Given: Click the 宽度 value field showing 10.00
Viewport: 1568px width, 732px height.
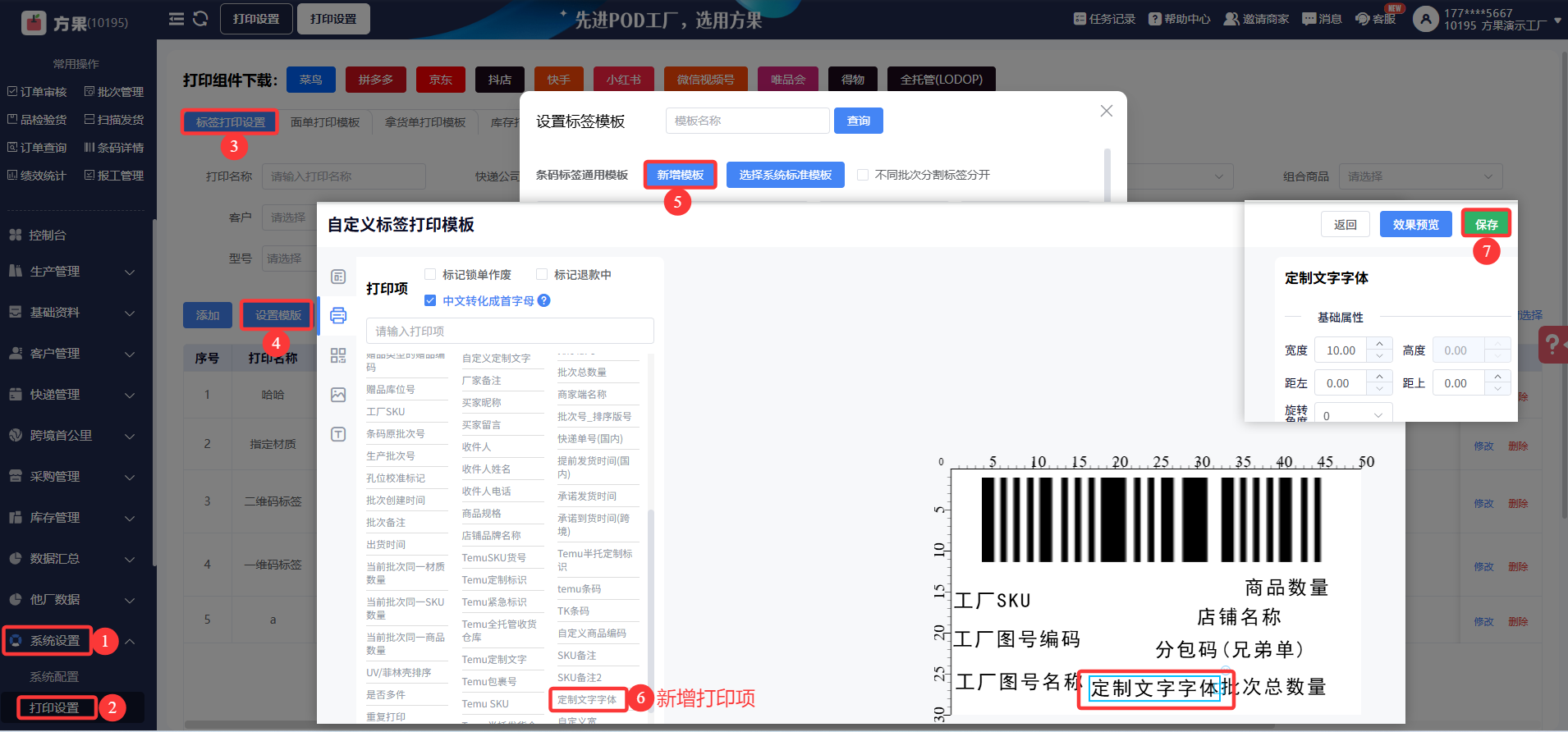Looking at the screenshot, I should pos(1341,350).
